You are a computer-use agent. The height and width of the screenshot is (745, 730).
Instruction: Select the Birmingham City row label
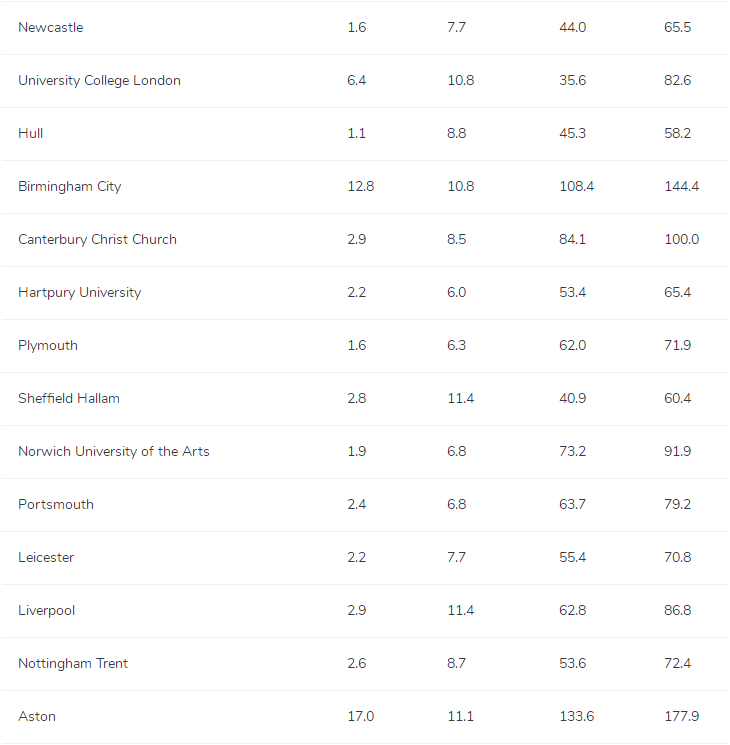(x=70, y=187)
